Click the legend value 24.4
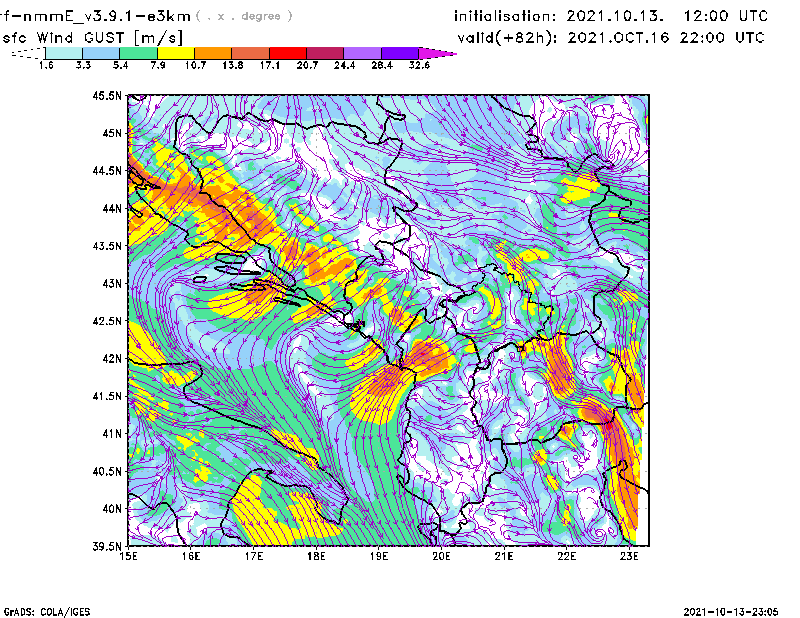 pyautogui.click(x=344, y=65)
